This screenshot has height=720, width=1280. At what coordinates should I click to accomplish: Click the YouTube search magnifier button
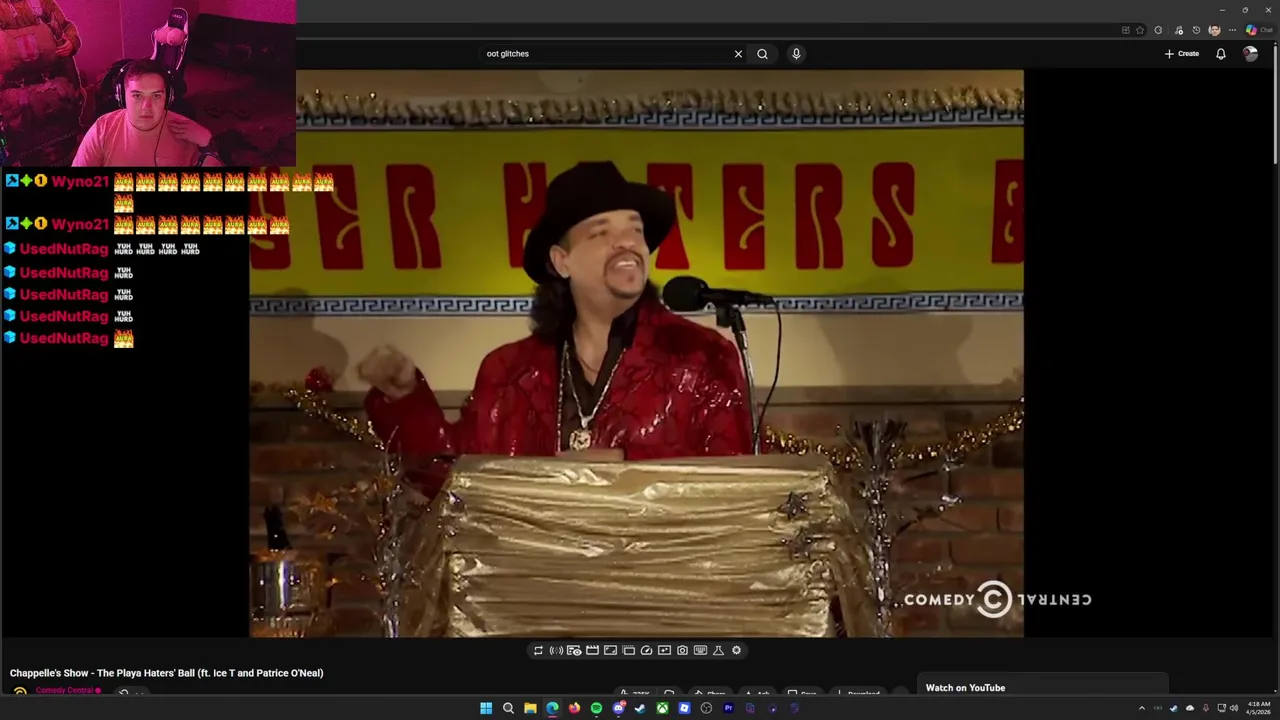coord(762,54)
